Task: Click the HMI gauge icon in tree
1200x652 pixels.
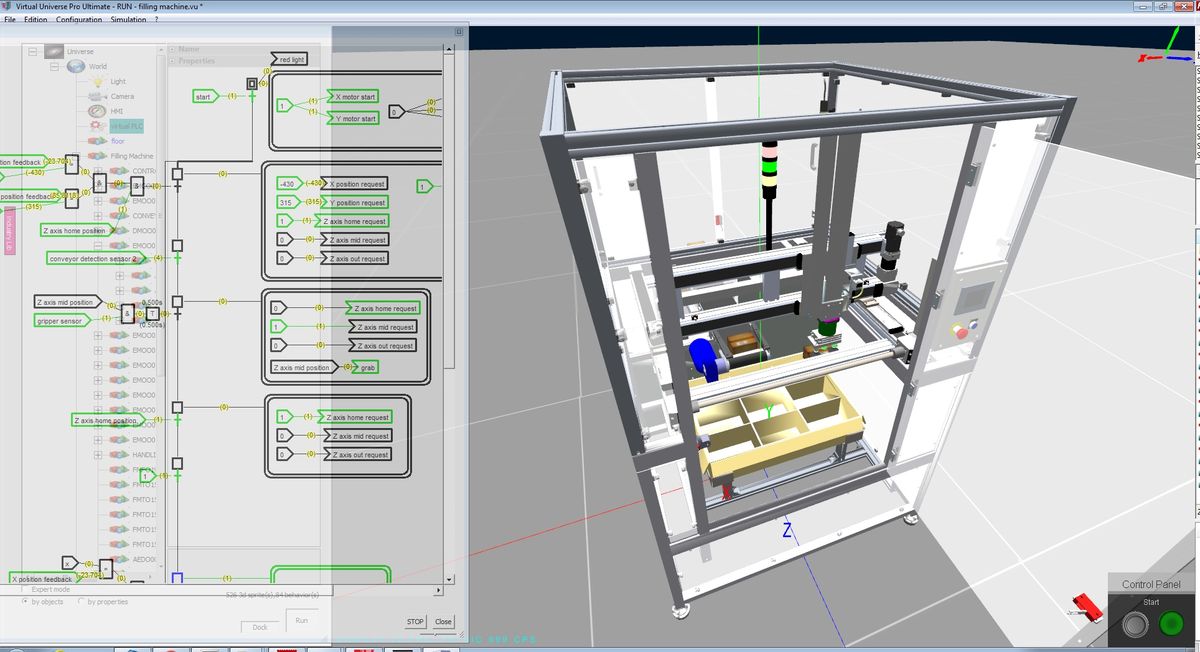Action: point(97,111)
